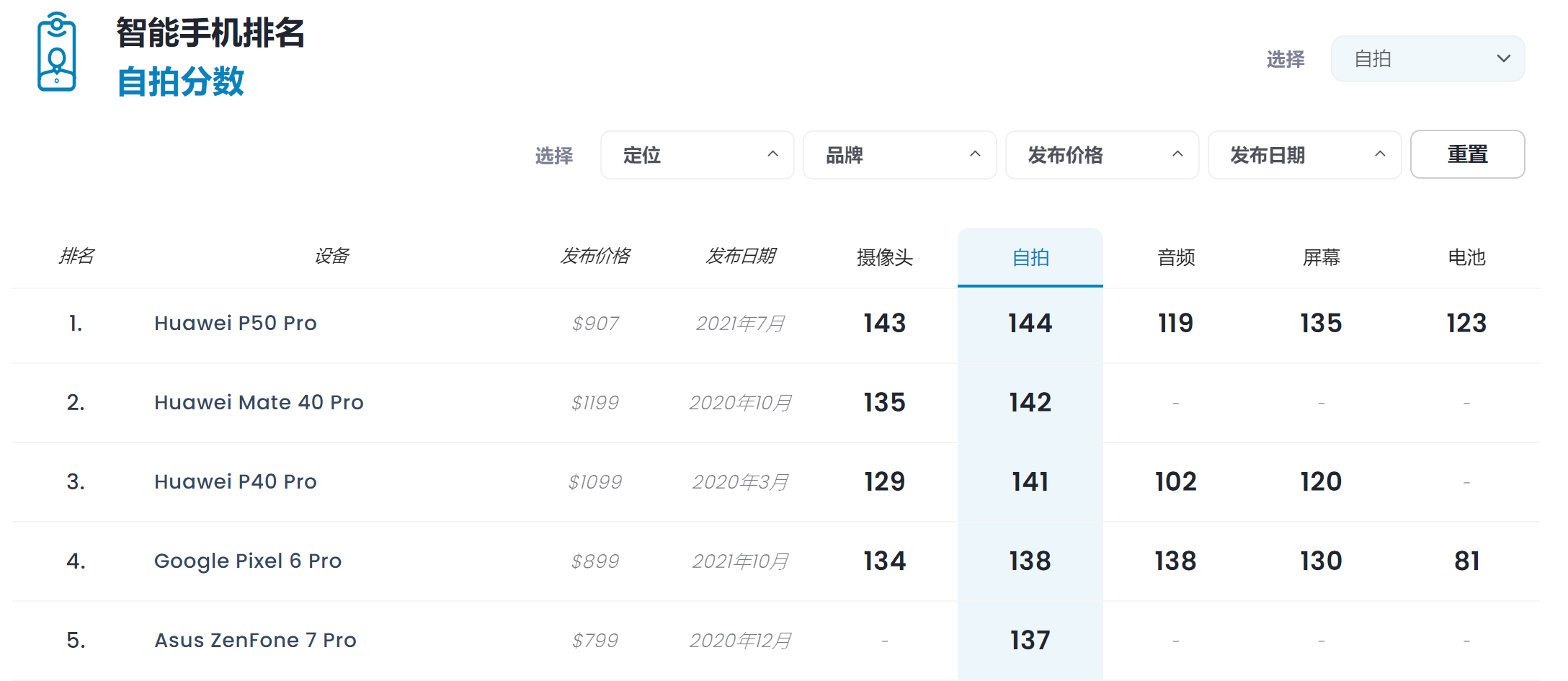This screenshot has height=681, width=1568.
Task: Open the 自拍 category selector dropdown
Action: [x=1427, y=58]
